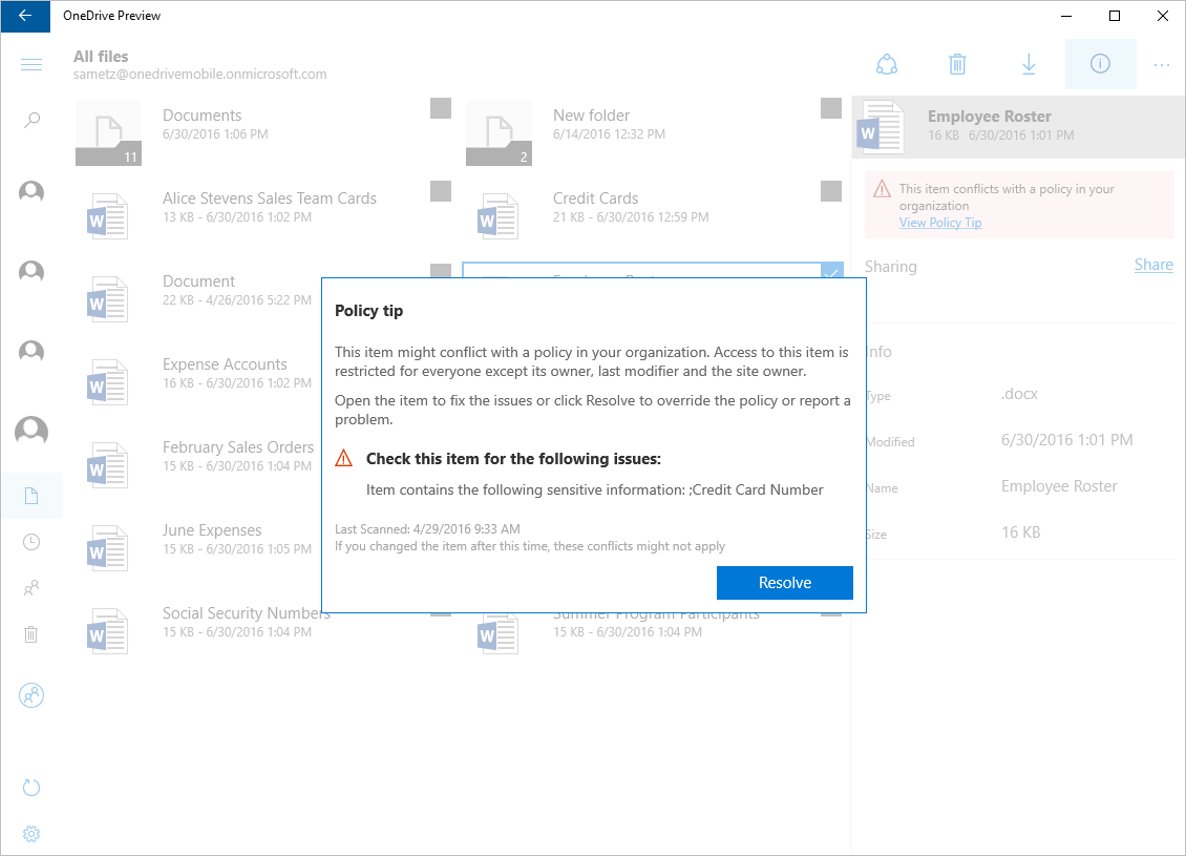Open the View Policy Tip link

click(940, 222)
